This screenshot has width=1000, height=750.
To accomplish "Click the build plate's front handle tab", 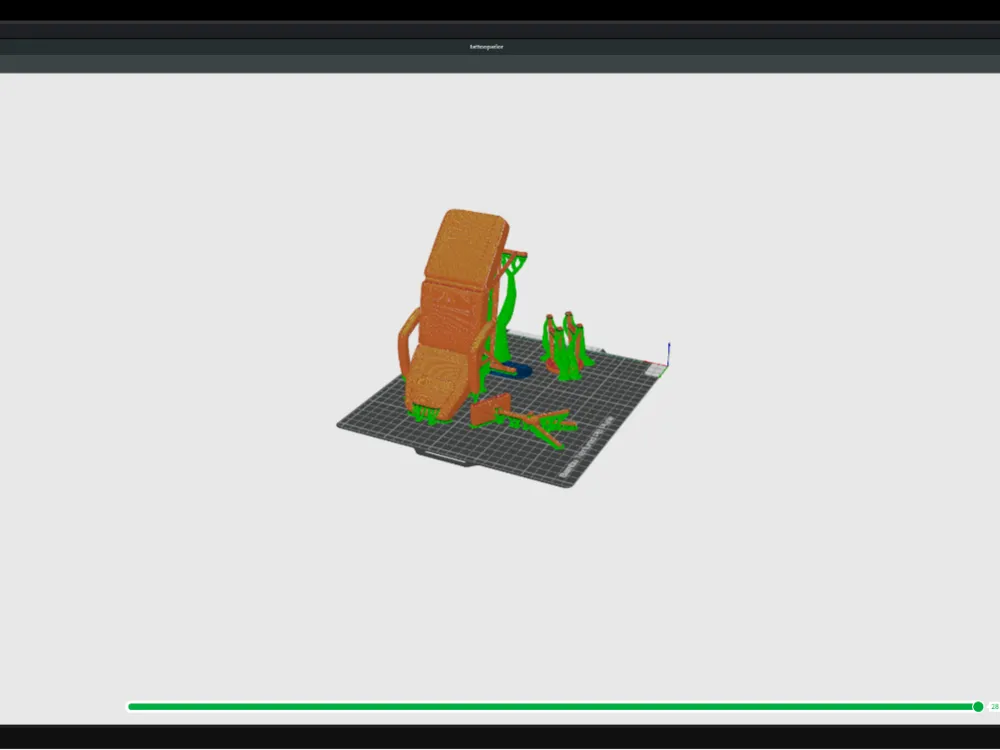I will [446, 457].
